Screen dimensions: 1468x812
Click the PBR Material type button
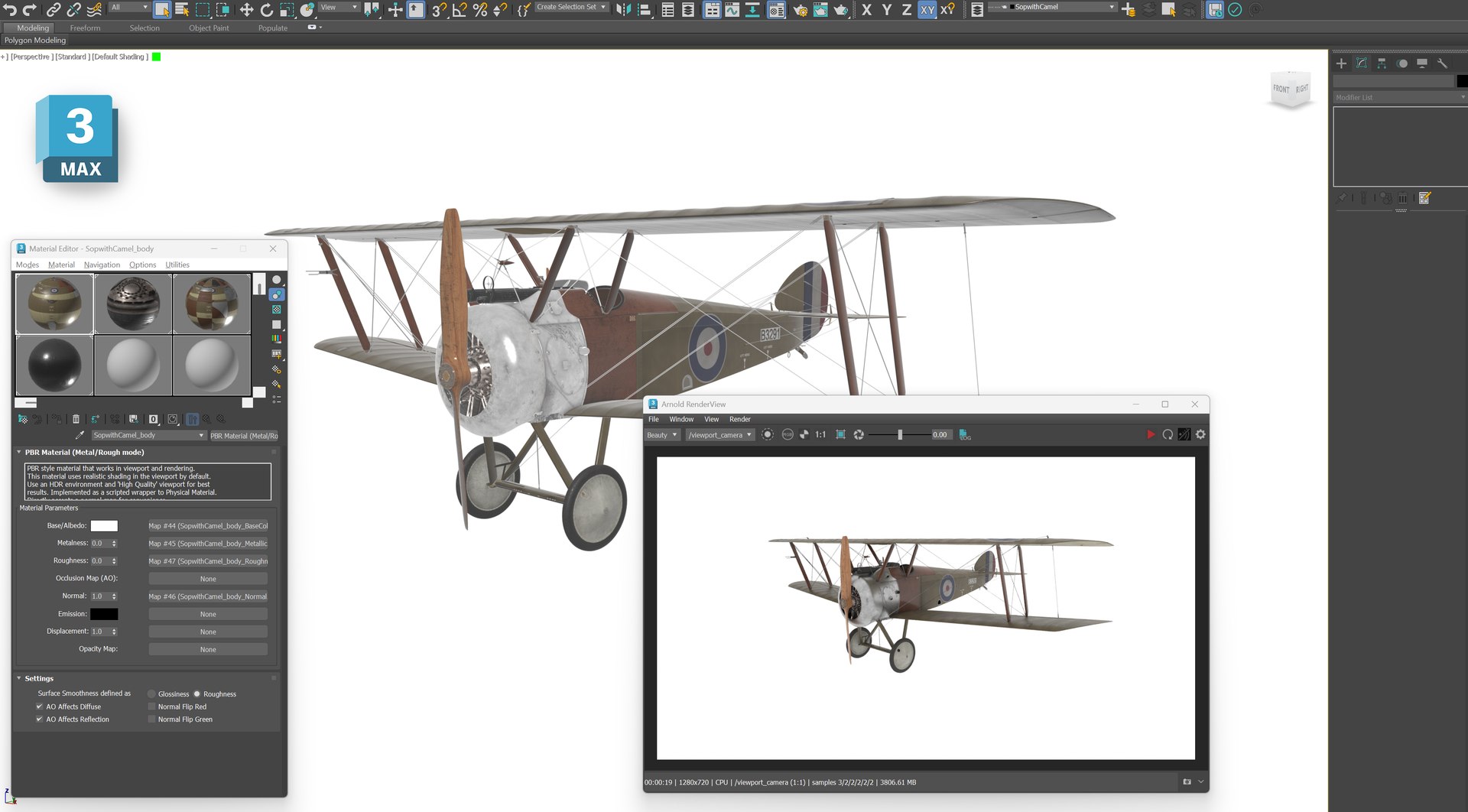coord(244,436)
